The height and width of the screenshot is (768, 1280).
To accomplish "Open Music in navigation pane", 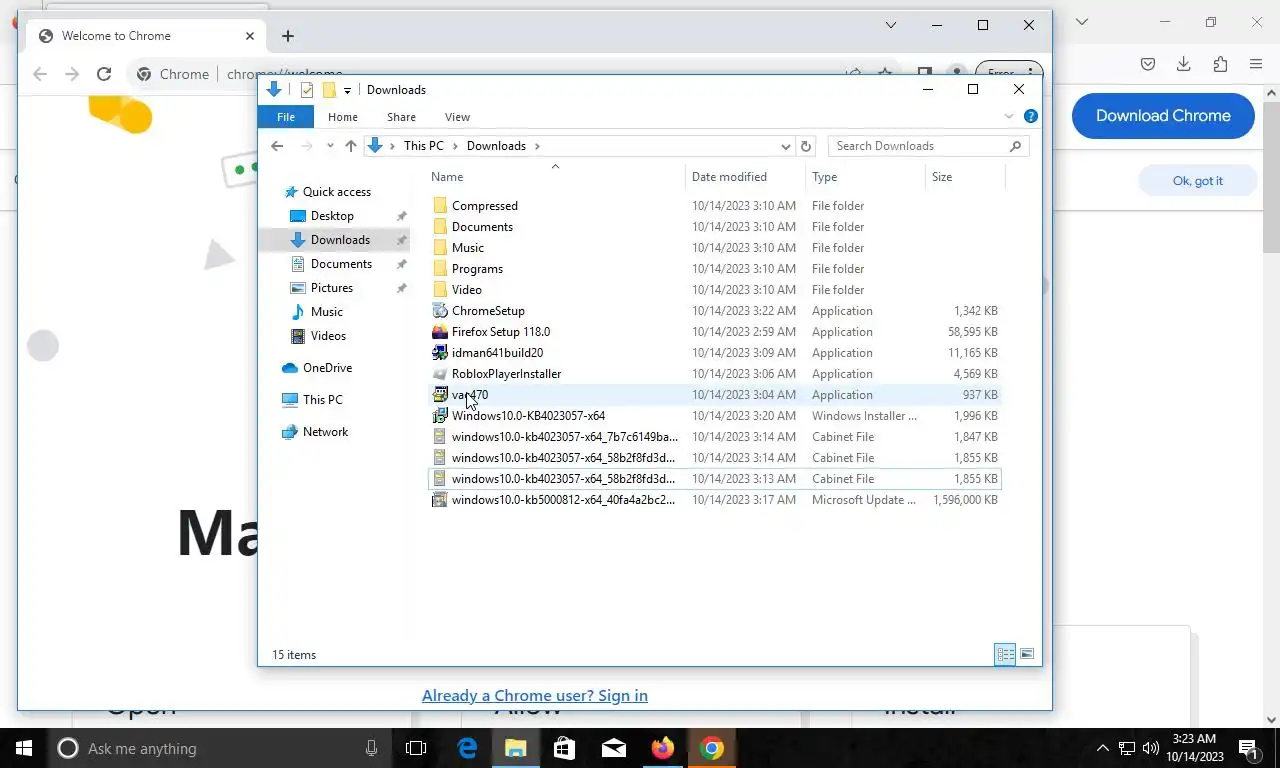I will point(316,312).
